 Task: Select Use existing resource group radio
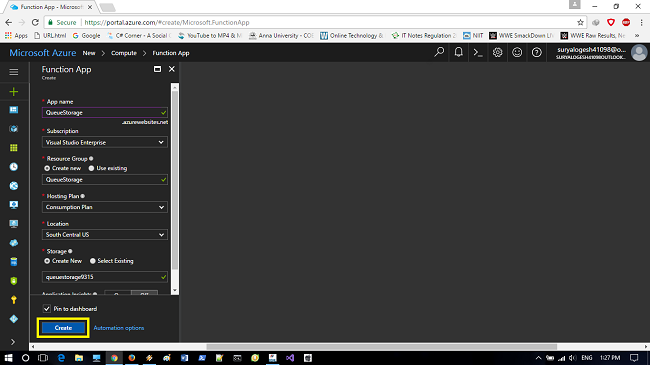tap(91, 168)
